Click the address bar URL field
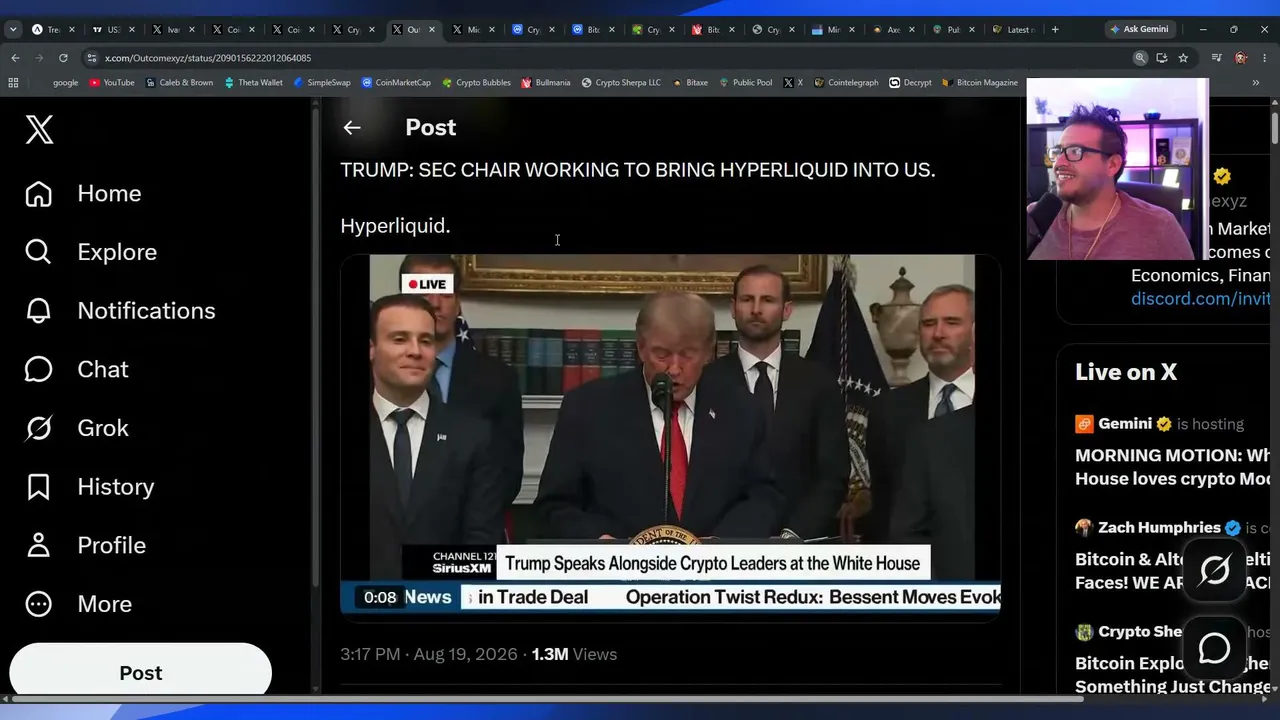 click(x=610, y=58)
